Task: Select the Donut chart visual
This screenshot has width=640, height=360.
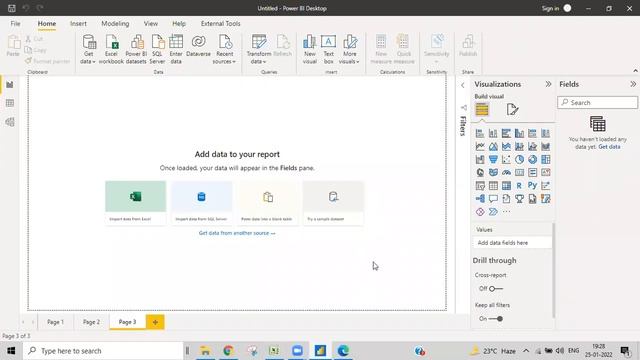Action: tap(532, 160)
